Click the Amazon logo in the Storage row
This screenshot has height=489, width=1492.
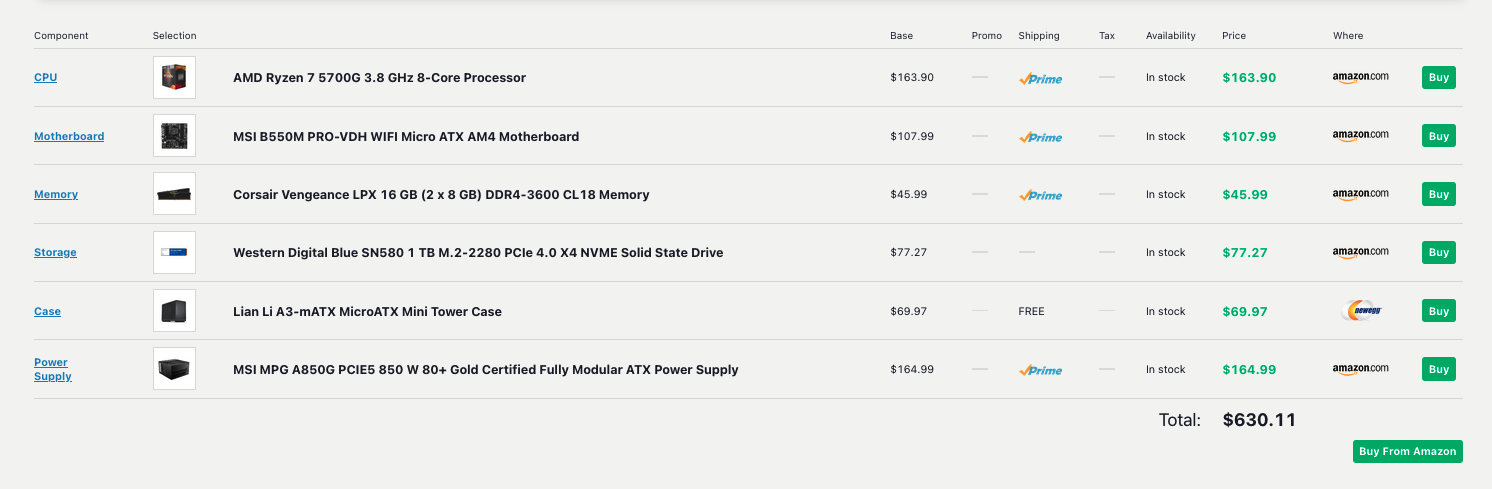[x=1360, y=252]
